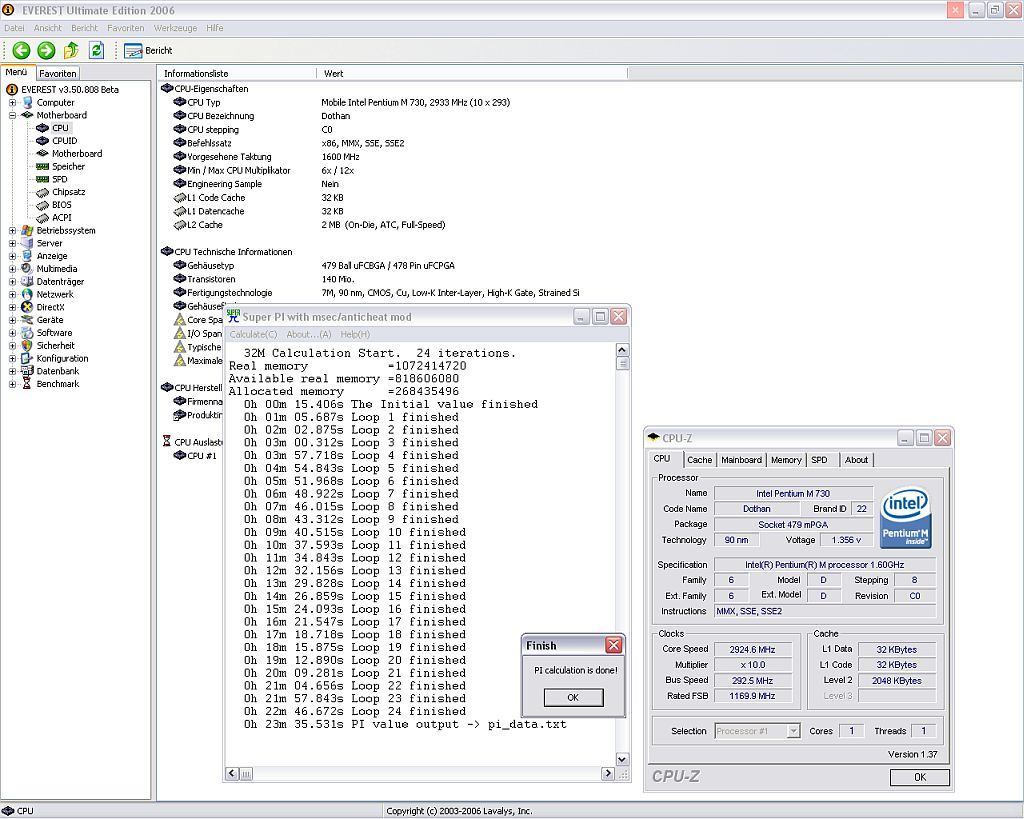Select the Speicher memory icon
The width and height of the screenshot is (1024, 819).
[x=42, y=167]
